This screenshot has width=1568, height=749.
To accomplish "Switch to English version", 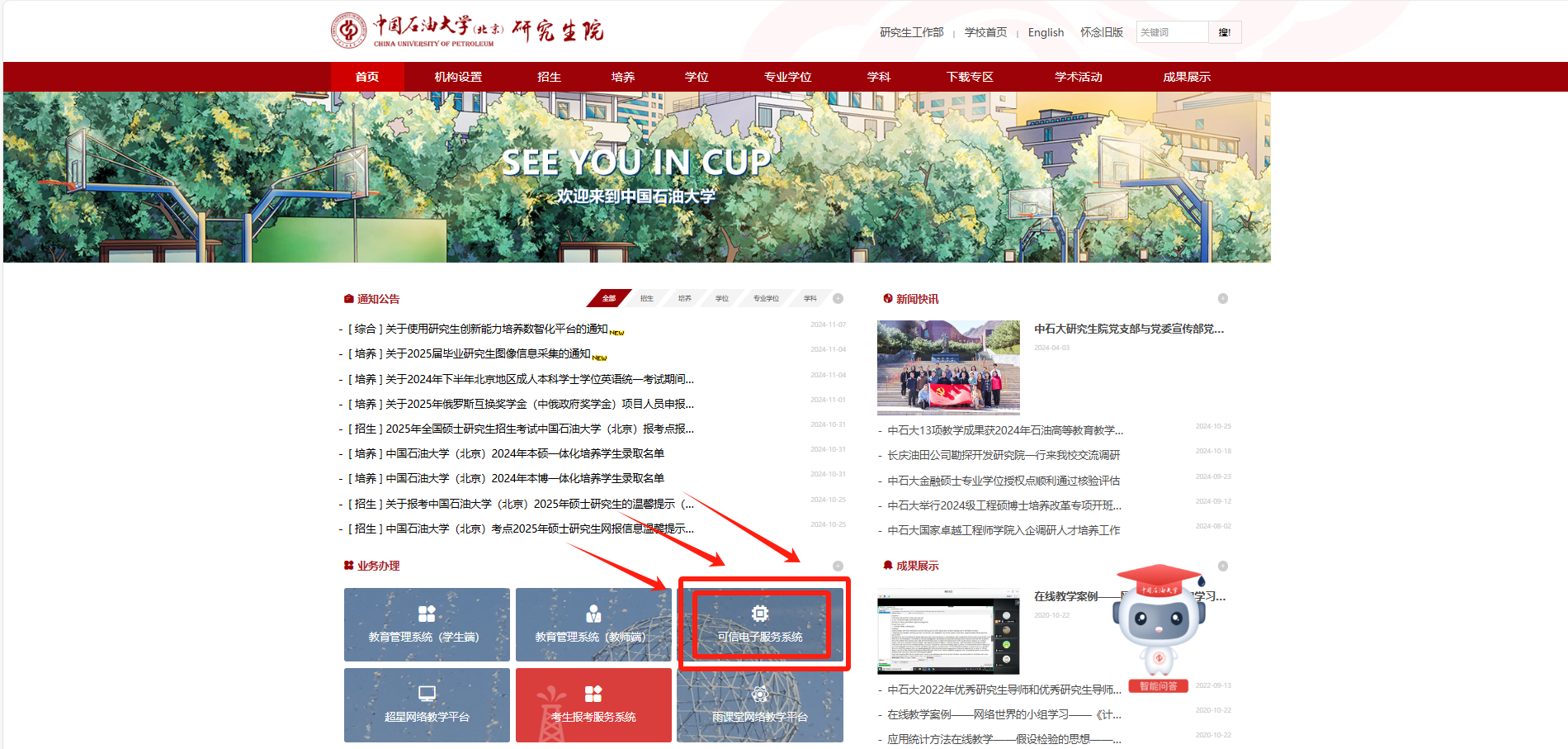I will click(1046, 32).
